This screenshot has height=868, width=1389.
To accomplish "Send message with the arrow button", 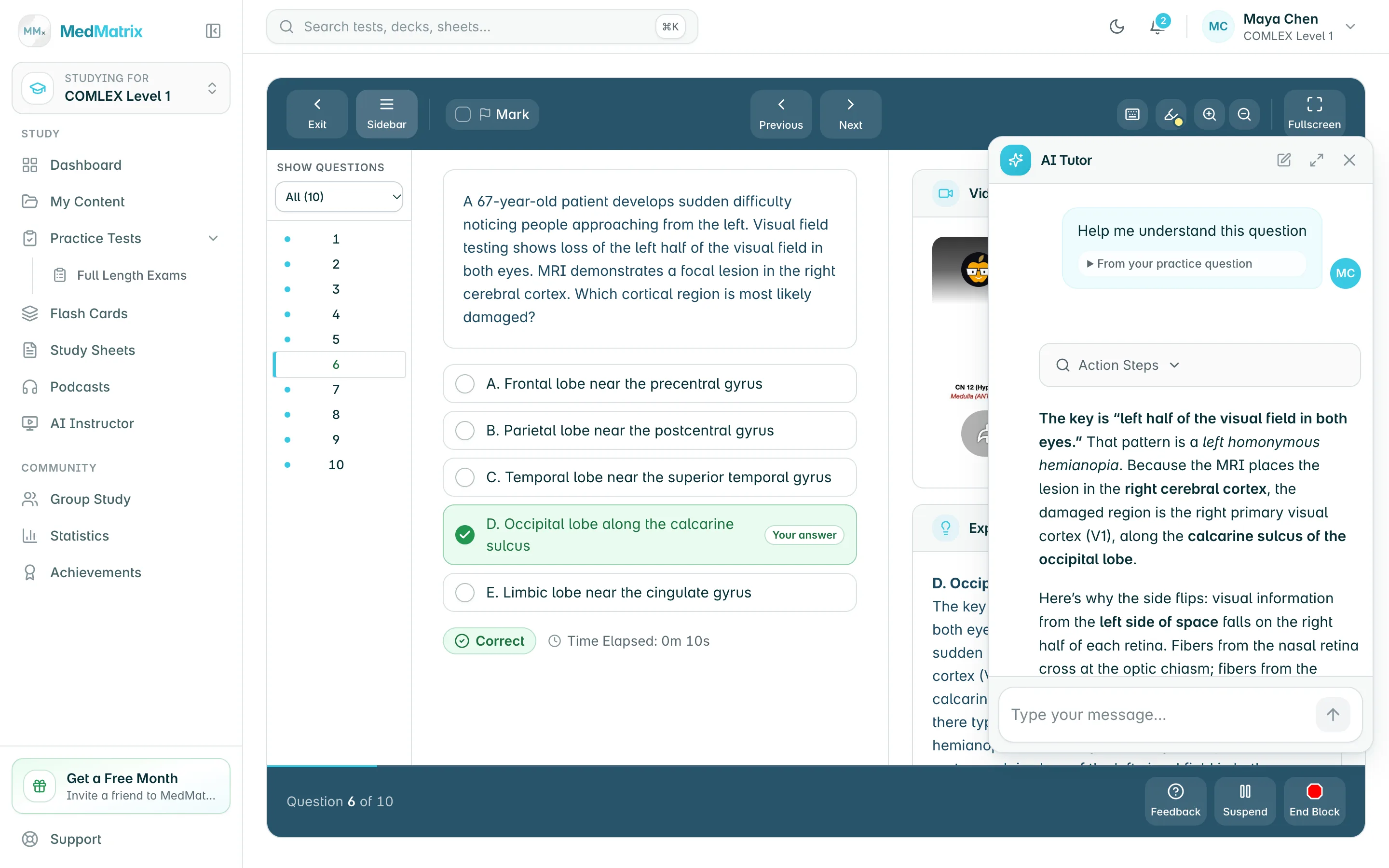I will point(1333,714).
